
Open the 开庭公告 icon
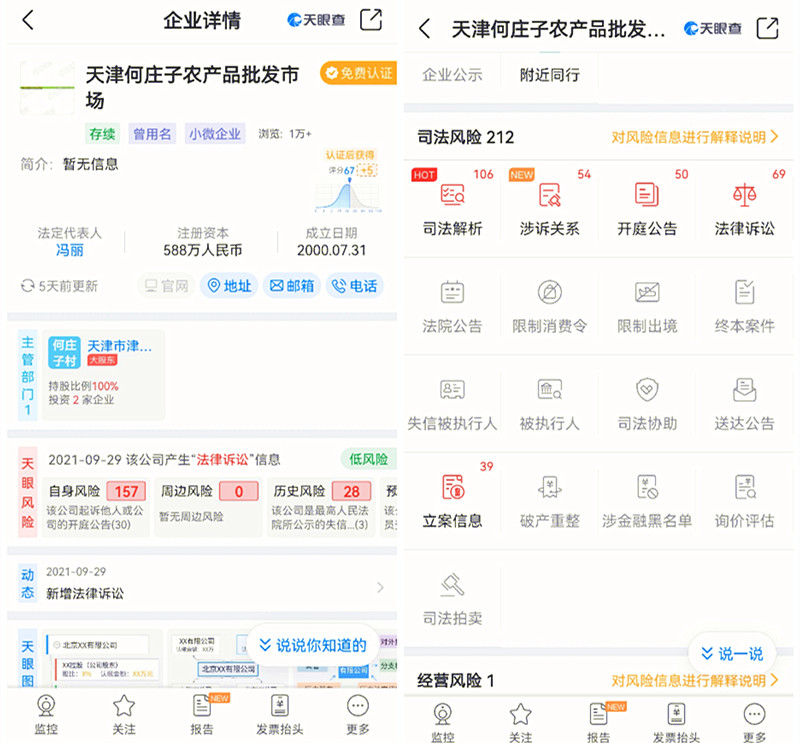coord(646,195)
